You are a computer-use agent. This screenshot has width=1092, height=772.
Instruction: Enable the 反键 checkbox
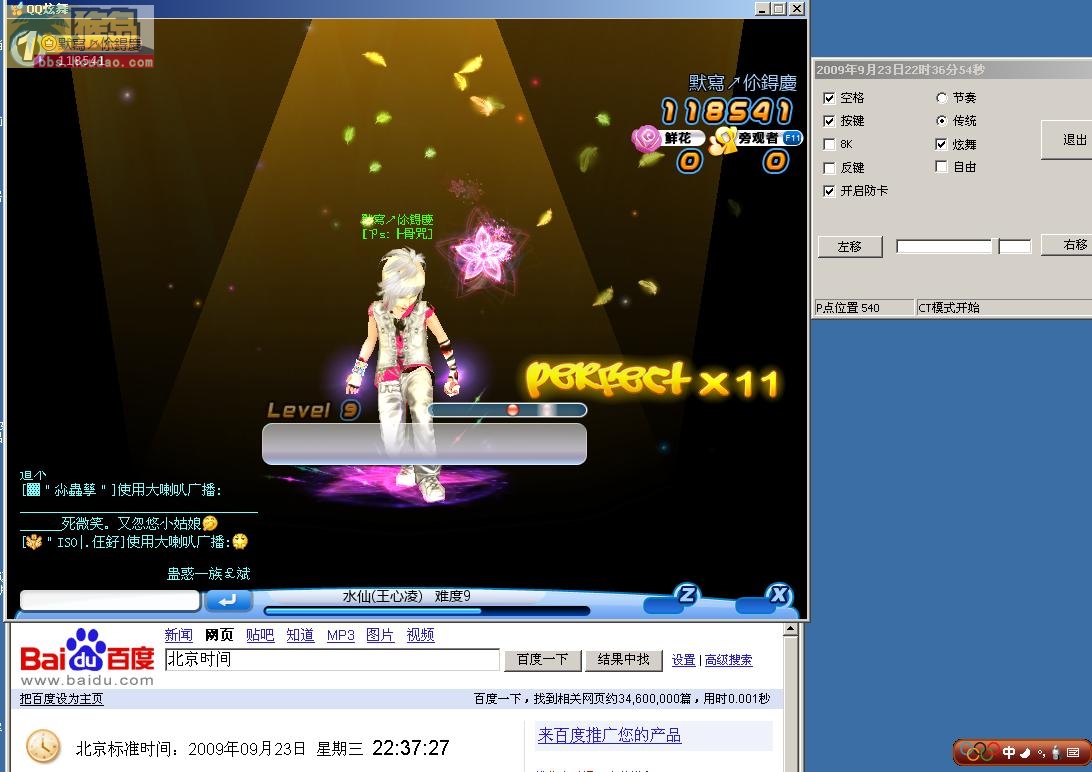829,168
